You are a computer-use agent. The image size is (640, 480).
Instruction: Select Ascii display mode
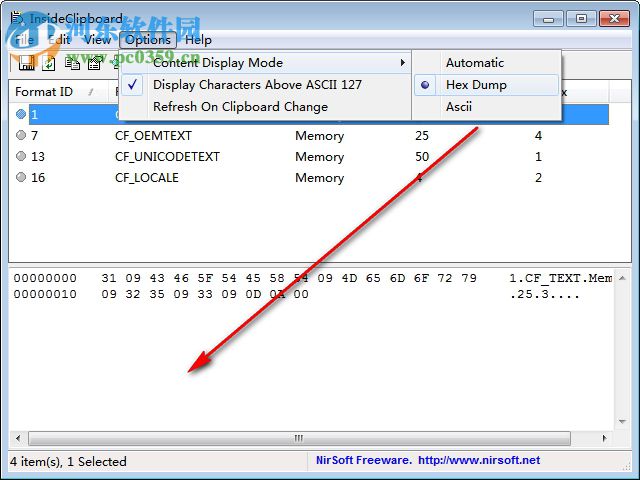click(x=487, y=107)
